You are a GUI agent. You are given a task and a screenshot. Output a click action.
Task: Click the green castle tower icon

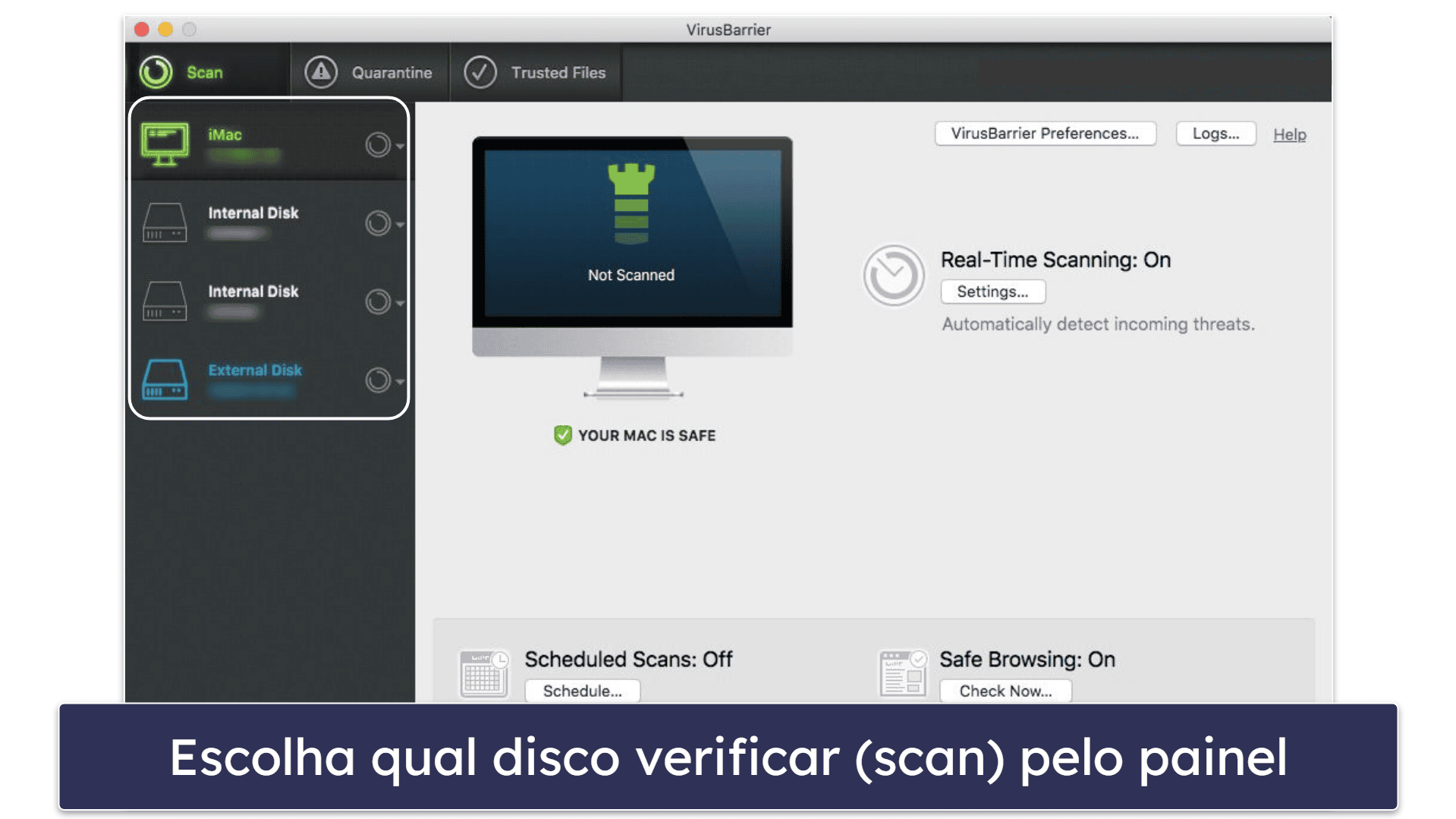pos(631,203)
